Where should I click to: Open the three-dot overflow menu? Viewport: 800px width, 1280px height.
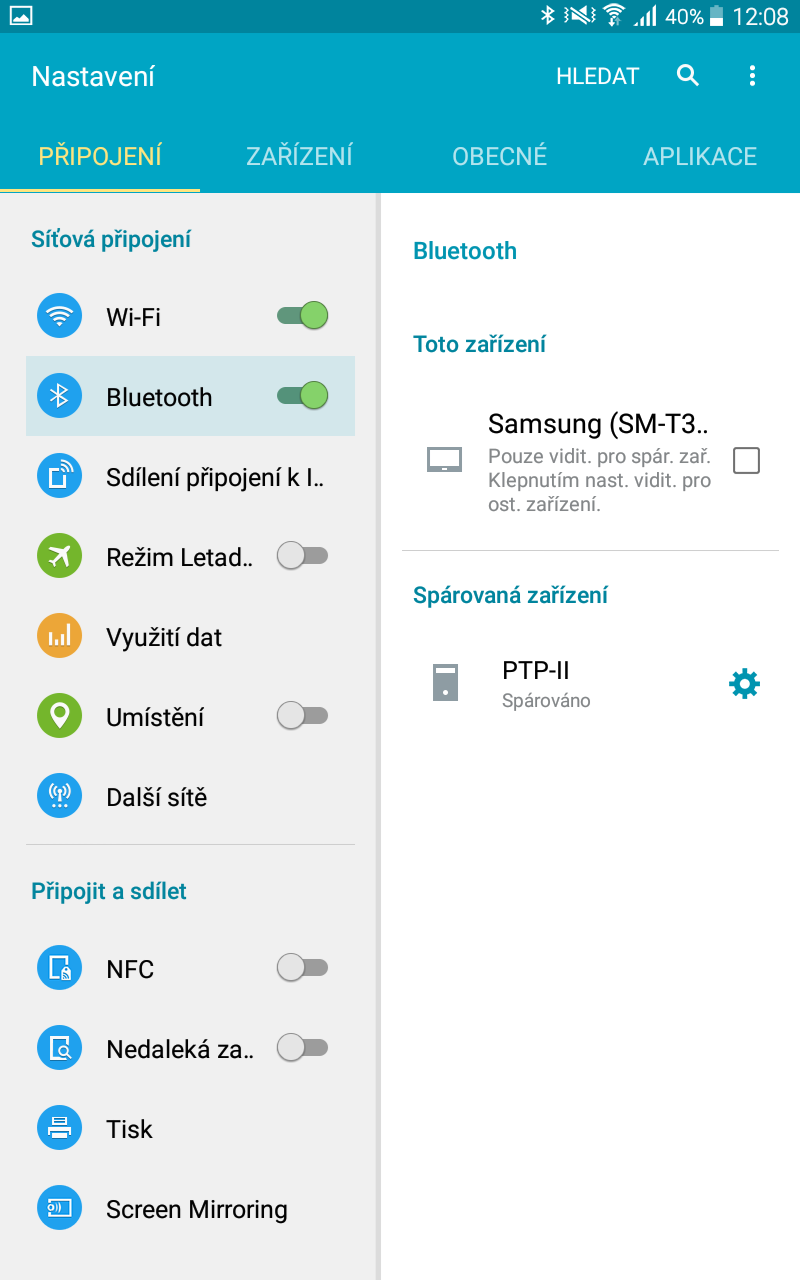click(752, 76)
